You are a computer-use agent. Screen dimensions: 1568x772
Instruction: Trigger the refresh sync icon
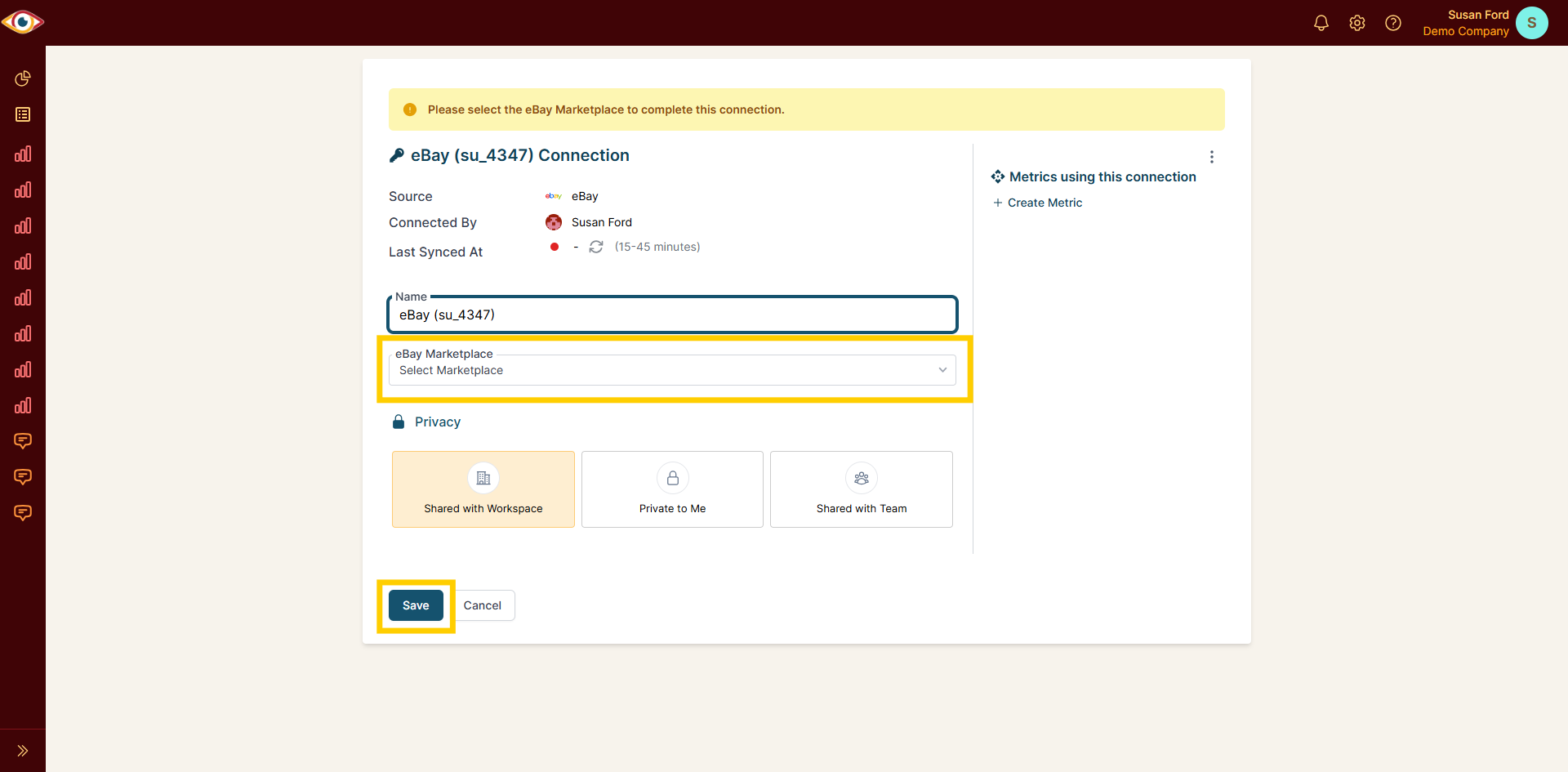click(596, 247)
